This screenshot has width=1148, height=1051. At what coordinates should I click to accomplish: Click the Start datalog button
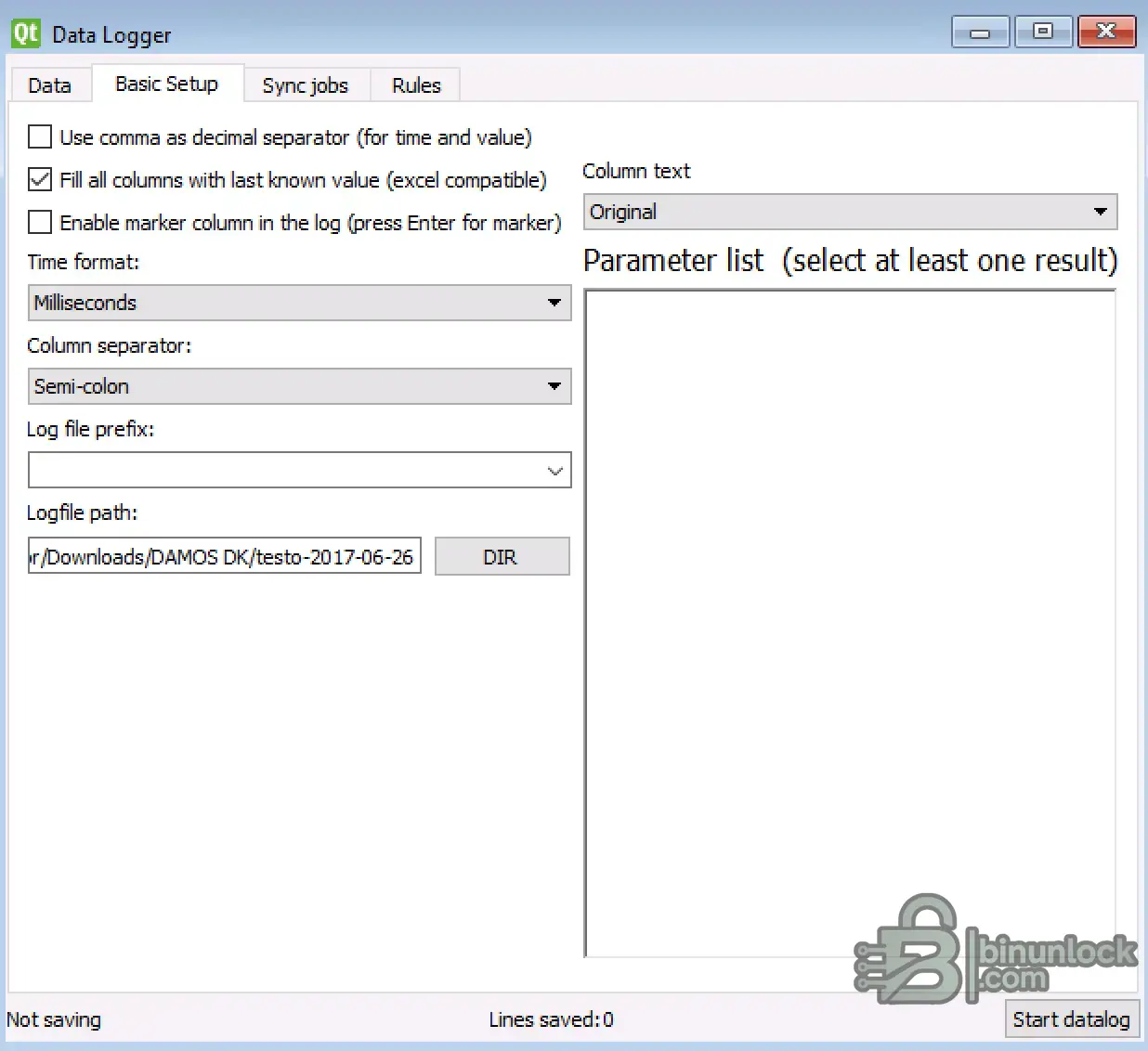click(1071, 1019)
